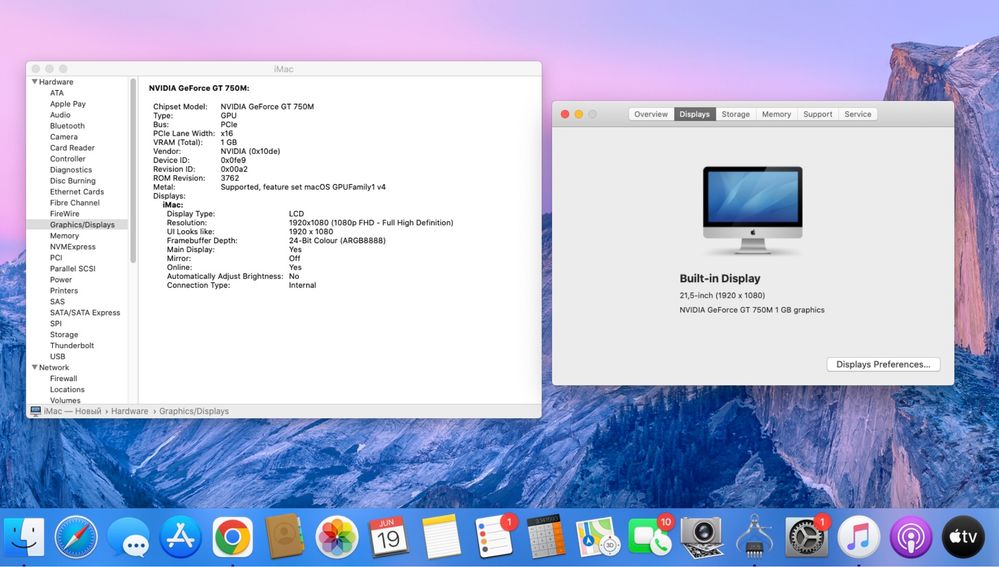Open the Notes app in dock

[x=441, y=537]
